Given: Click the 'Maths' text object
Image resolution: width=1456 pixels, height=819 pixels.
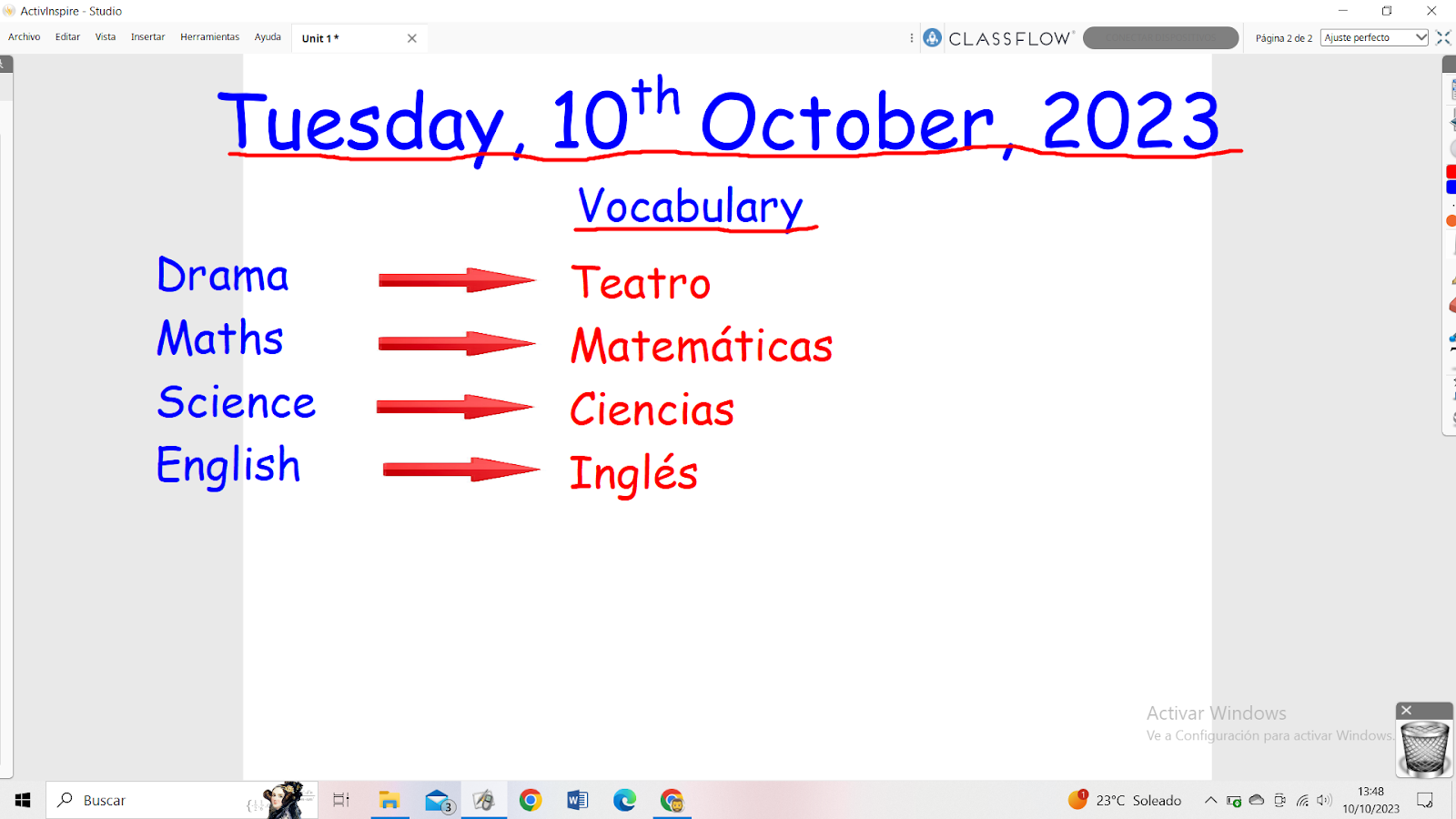Looking at the screenshot, I should (x=220, y=337).
